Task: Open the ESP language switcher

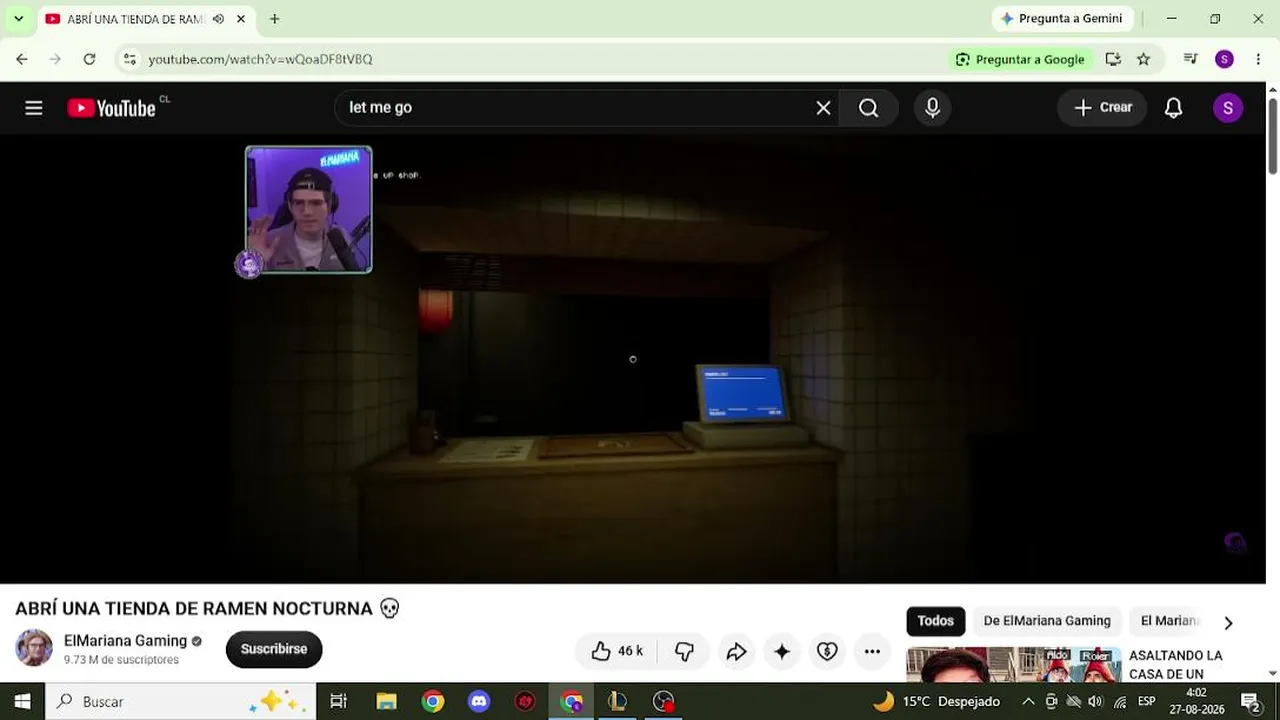Action: pos(1146,701)
